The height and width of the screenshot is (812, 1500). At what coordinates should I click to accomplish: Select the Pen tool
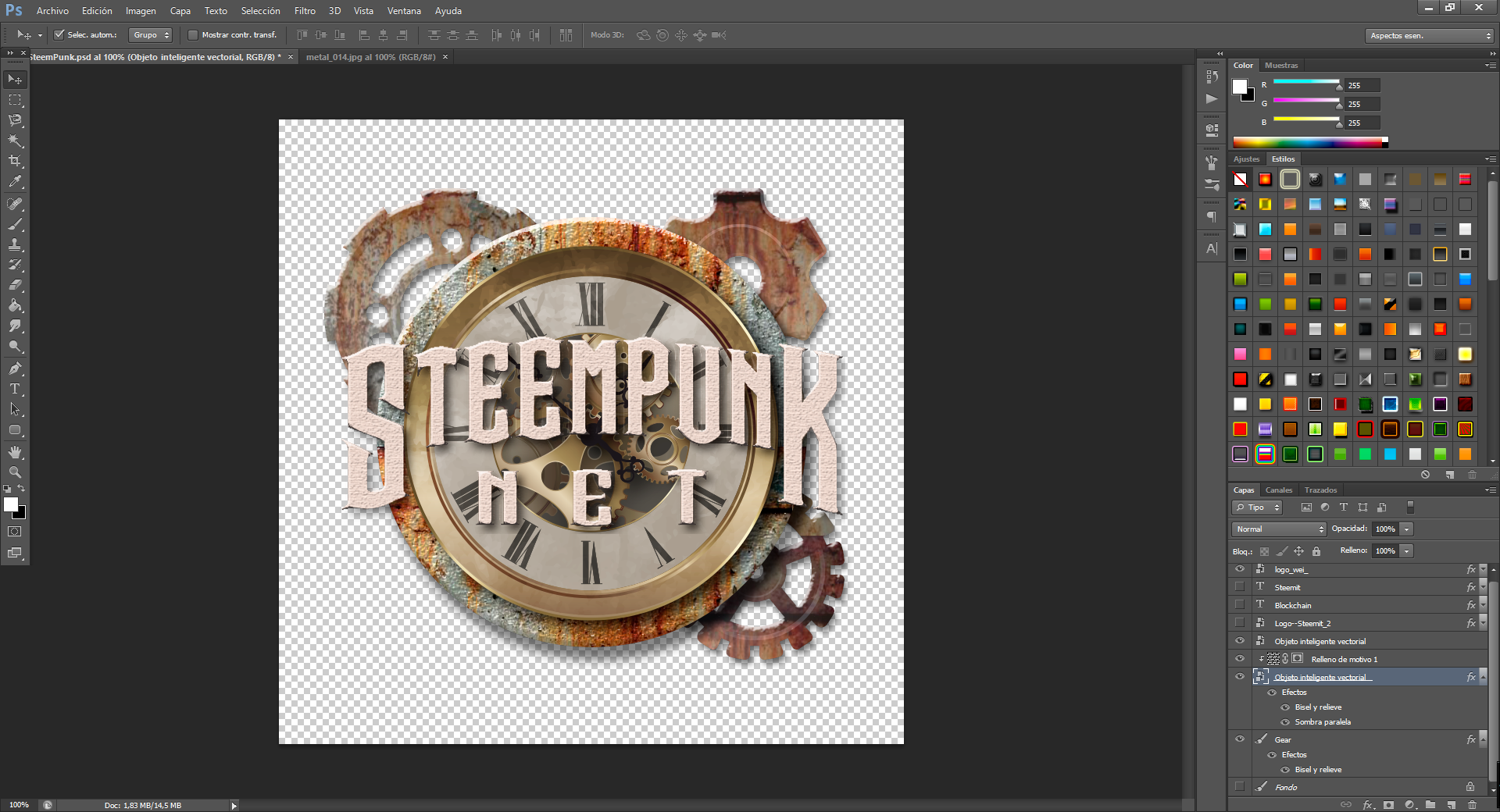[x=15, y=369]
